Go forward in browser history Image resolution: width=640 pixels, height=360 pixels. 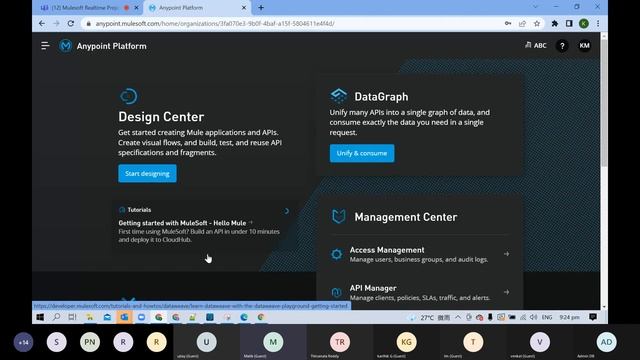click(56, 24)
